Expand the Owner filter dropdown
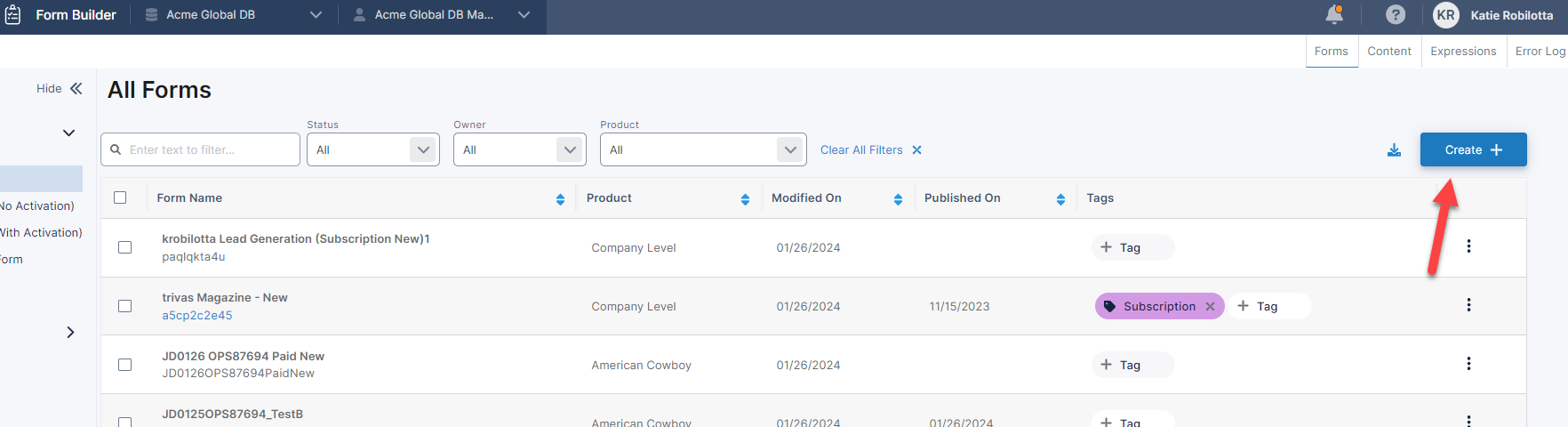 point(520,149)
